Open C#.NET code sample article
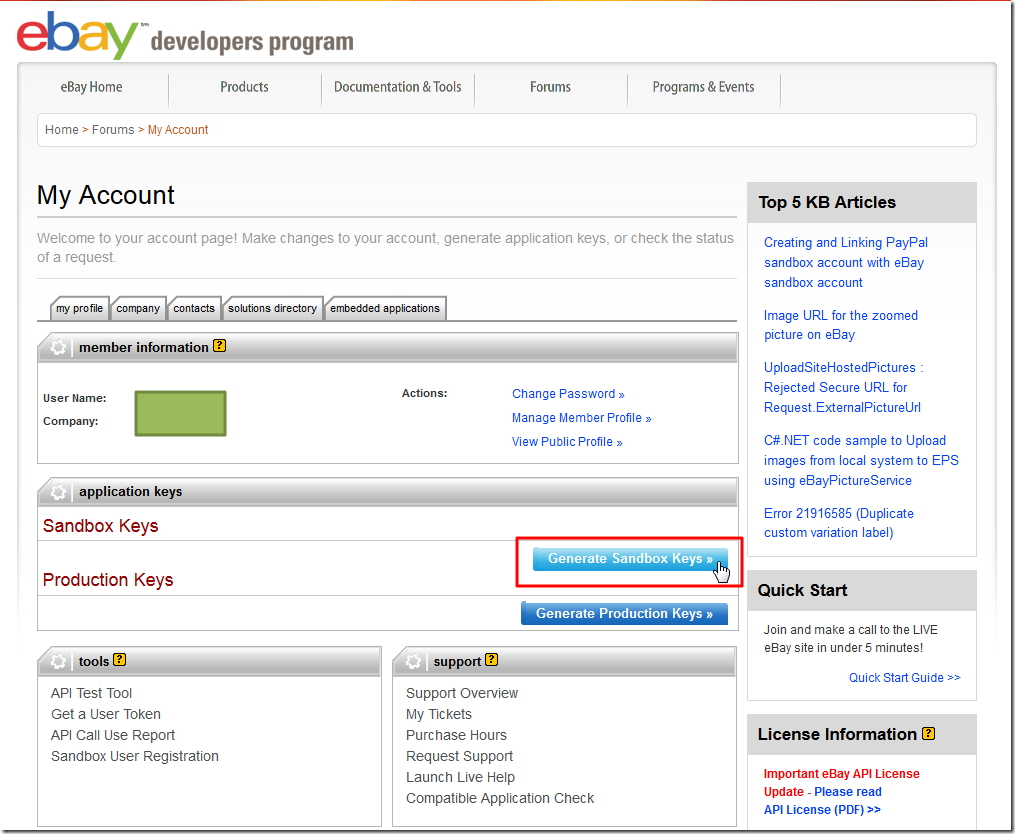The height and width of the screenshot is (834, 1015). (x=861, y=460)
